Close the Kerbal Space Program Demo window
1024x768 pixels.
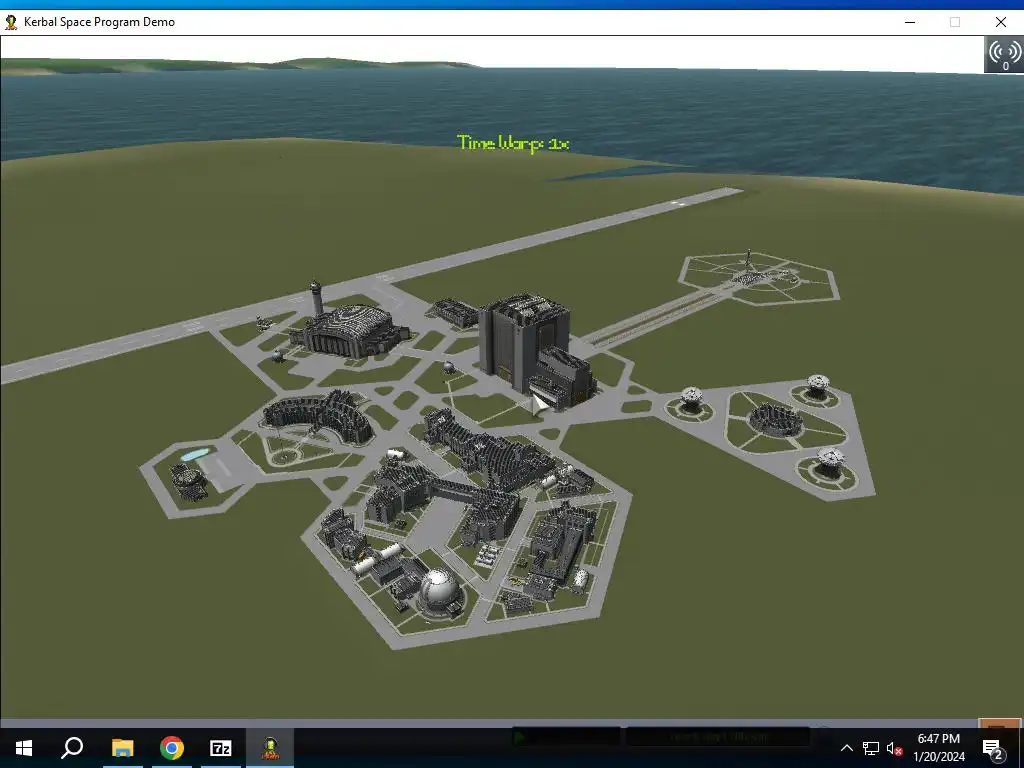point(1000,22)
